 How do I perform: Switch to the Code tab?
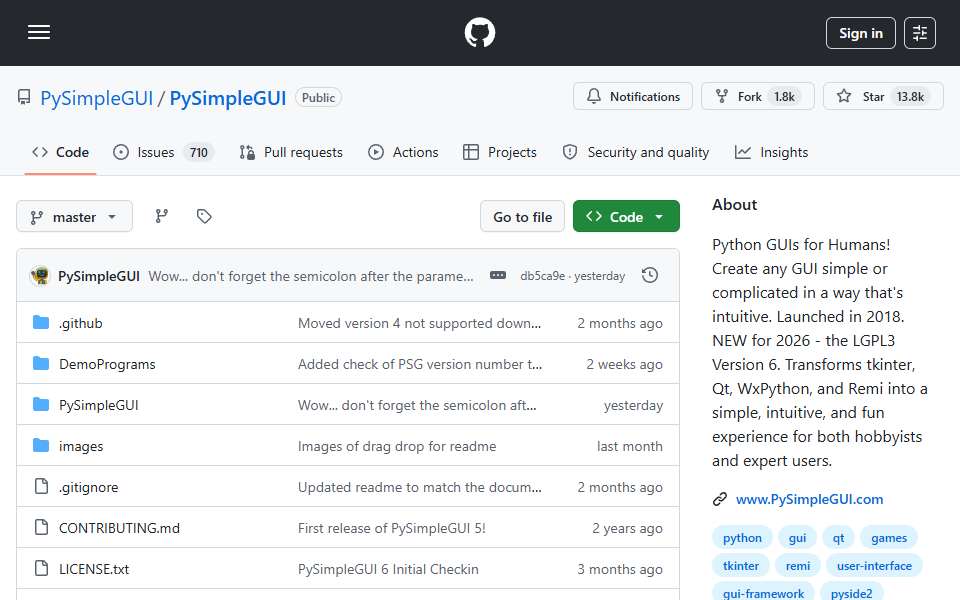point(60,152)
